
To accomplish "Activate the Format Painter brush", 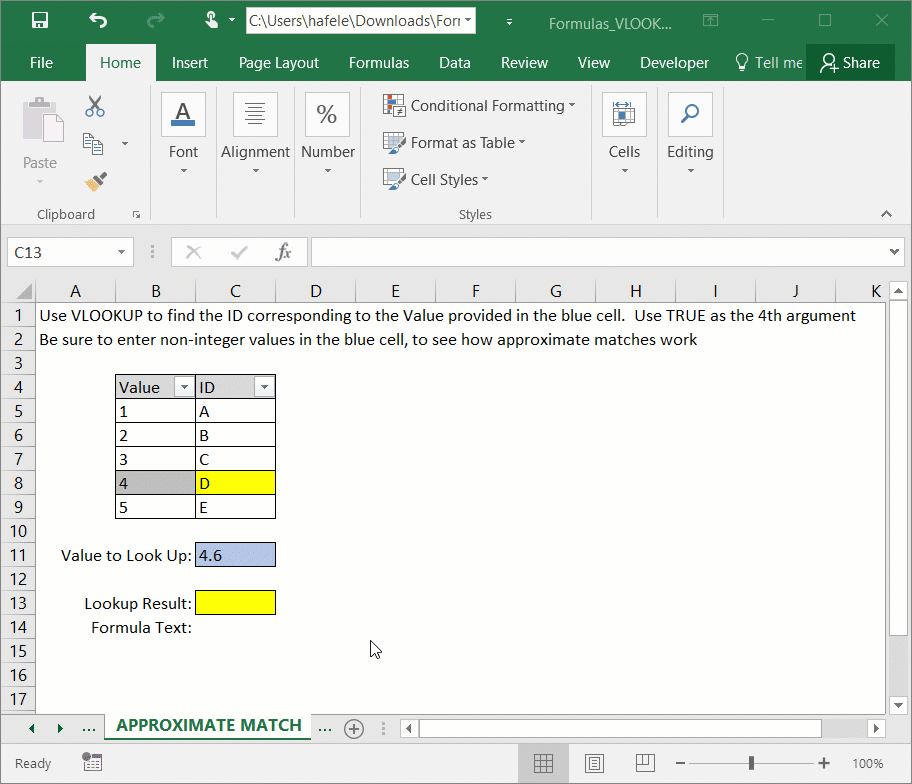I will coord(96,181).
